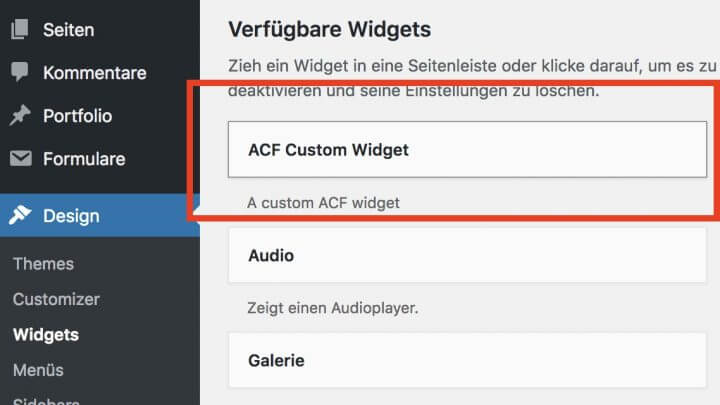
Task: Expand the Galerie widget box
Action: [467, 360]
